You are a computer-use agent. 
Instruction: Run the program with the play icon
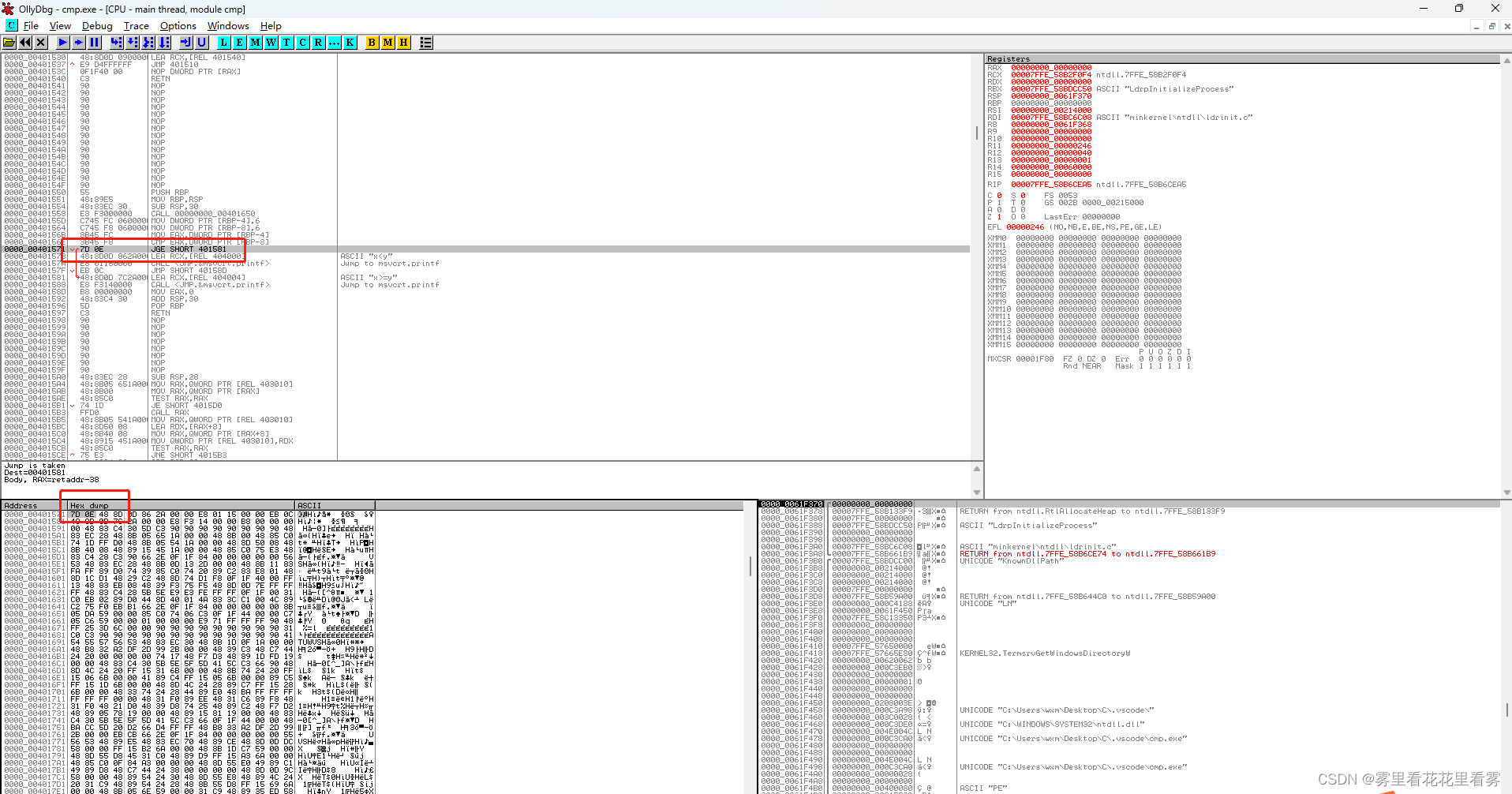pos(63,43)
